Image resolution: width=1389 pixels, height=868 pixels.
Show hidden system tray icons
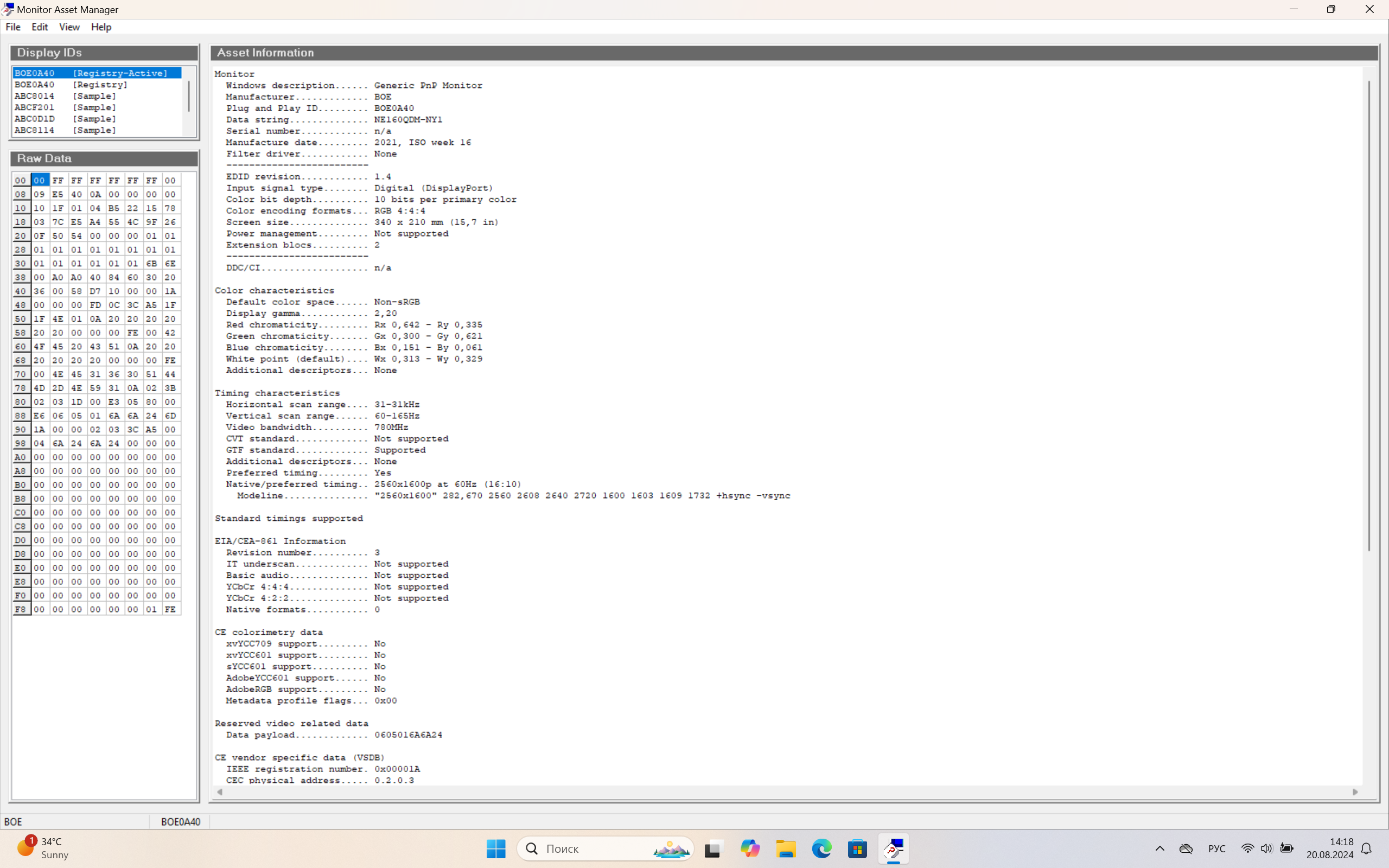tap(1160, 848)
